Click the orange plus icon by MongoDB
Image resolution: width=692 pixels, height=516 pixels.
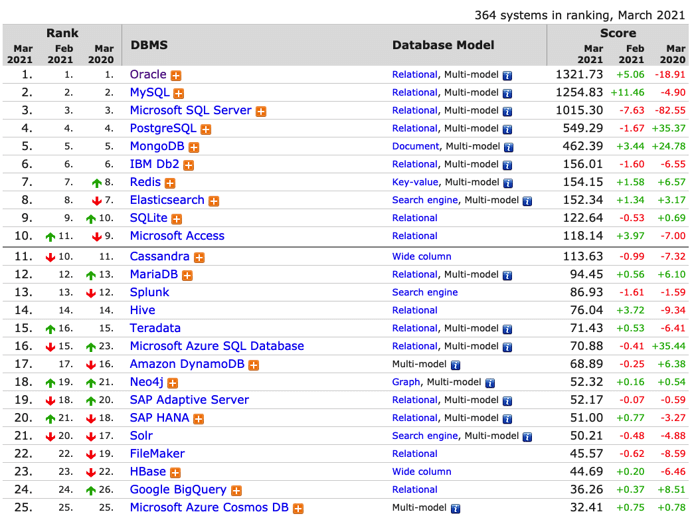pos(194,147)
